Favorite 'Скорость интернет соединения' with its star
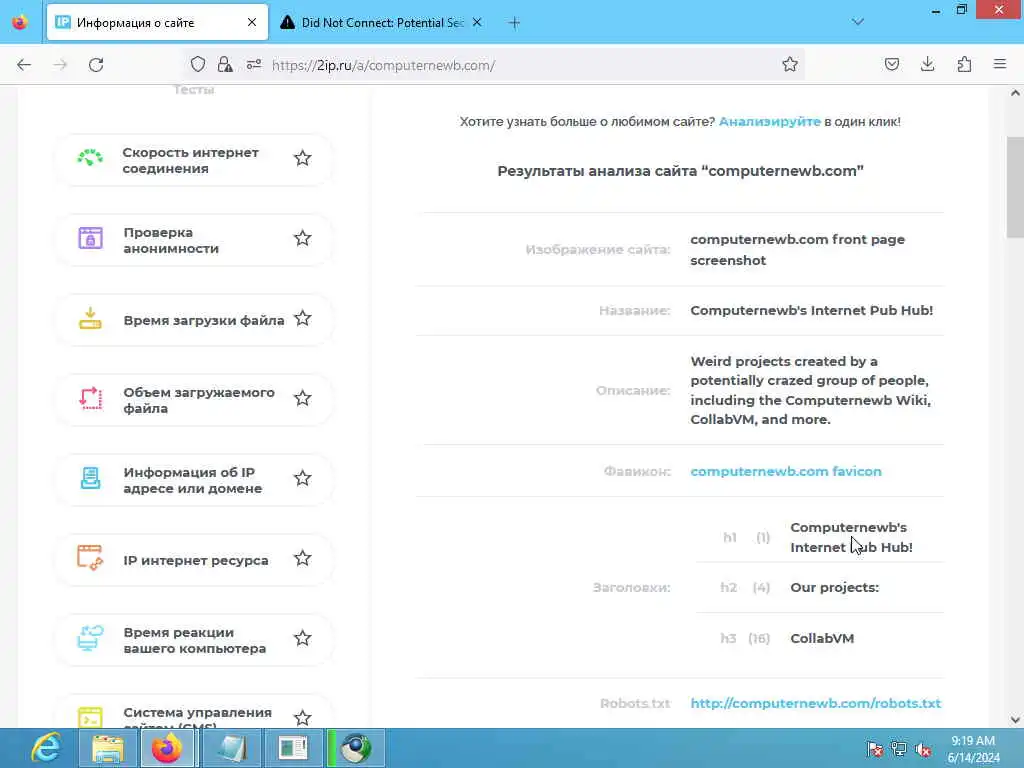The width and height of the screenshot is (1024, 768). pos(302,158)
